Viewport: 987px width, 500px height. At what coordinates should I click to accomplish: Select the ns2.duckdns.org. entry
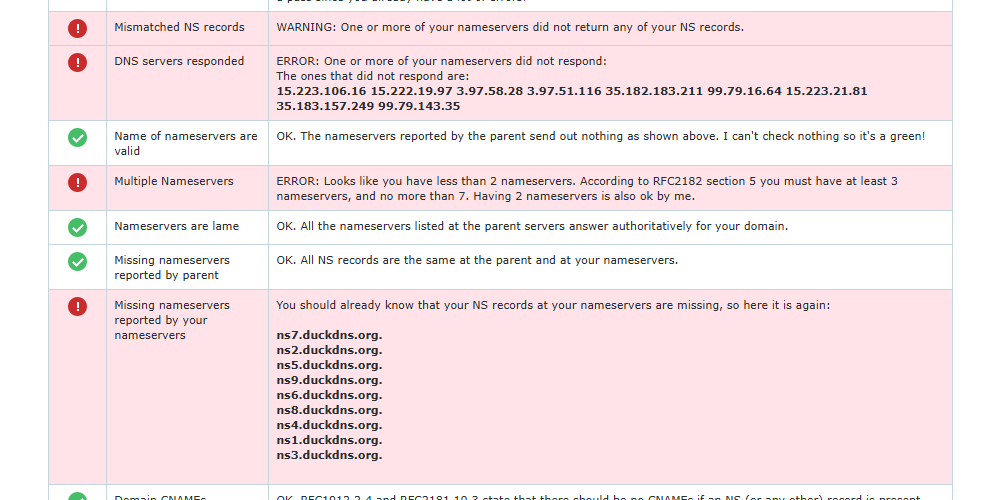pos(329,350)
